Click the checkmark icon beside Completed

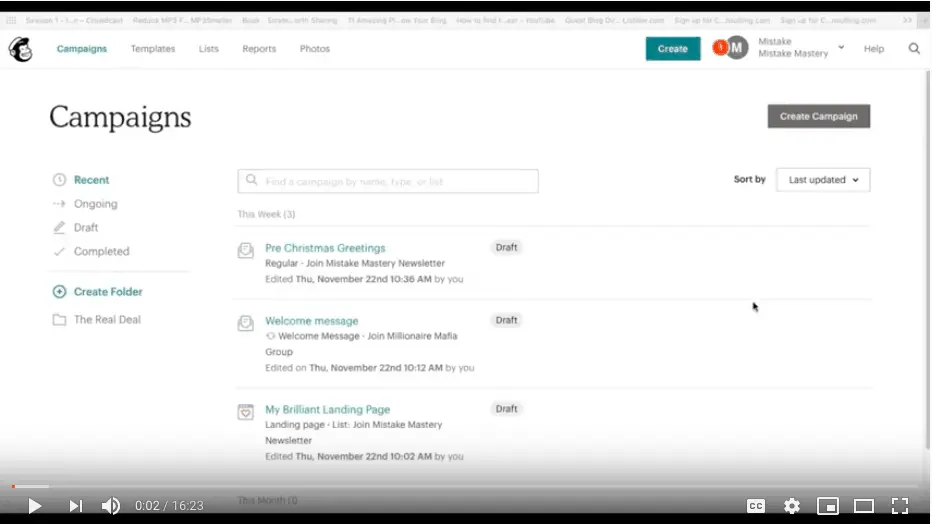point(59,251)
